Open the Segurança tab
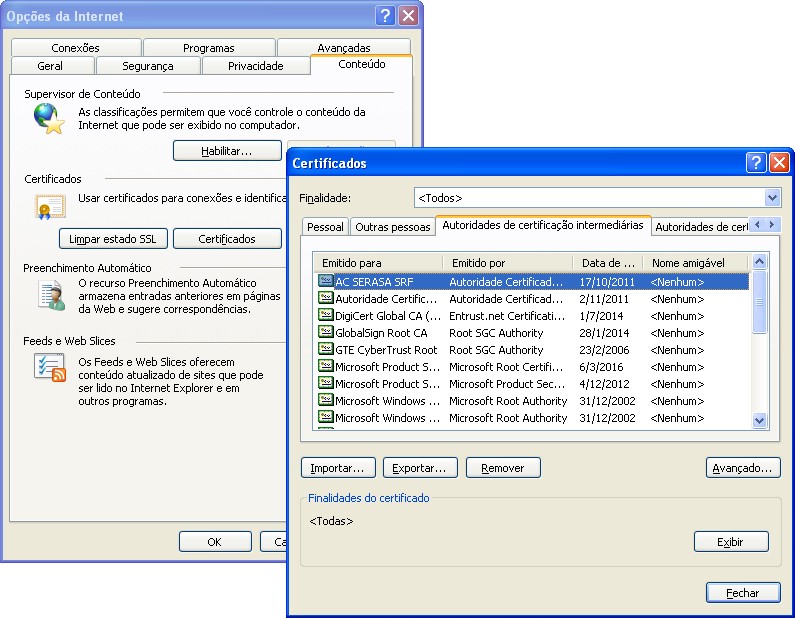The height and width of the screenshot is (618, 795). pos(148,66)
